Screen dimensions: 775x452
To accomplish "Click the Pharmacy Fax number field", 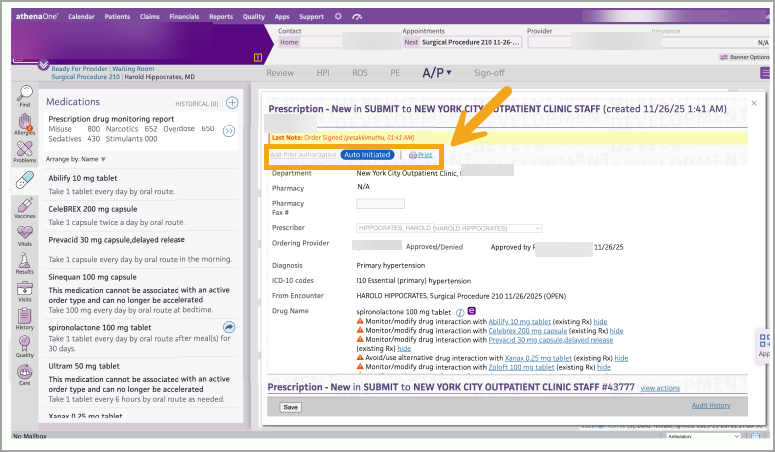I will point(380,204).
